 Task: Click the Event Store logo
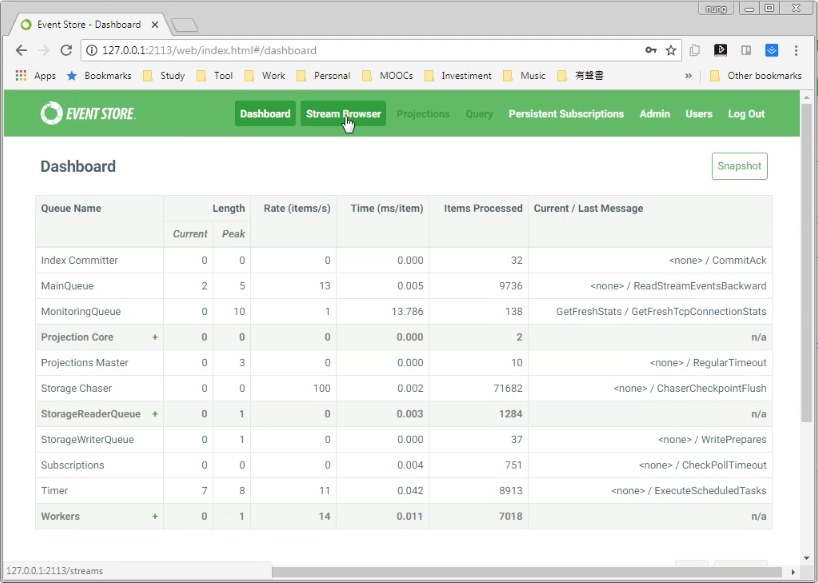[x=88, y=113]
